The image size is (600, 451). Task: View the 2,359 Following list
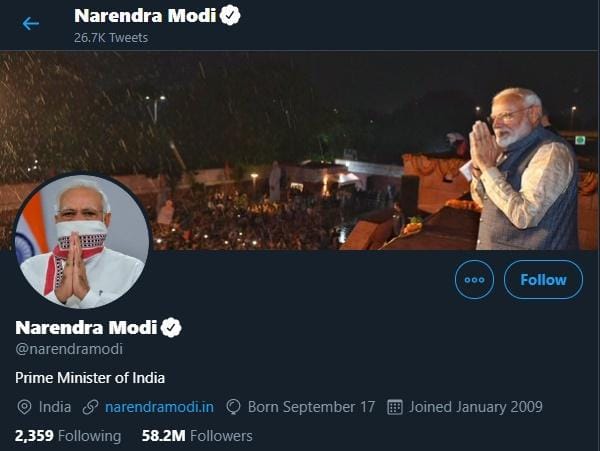click(68, 436)
